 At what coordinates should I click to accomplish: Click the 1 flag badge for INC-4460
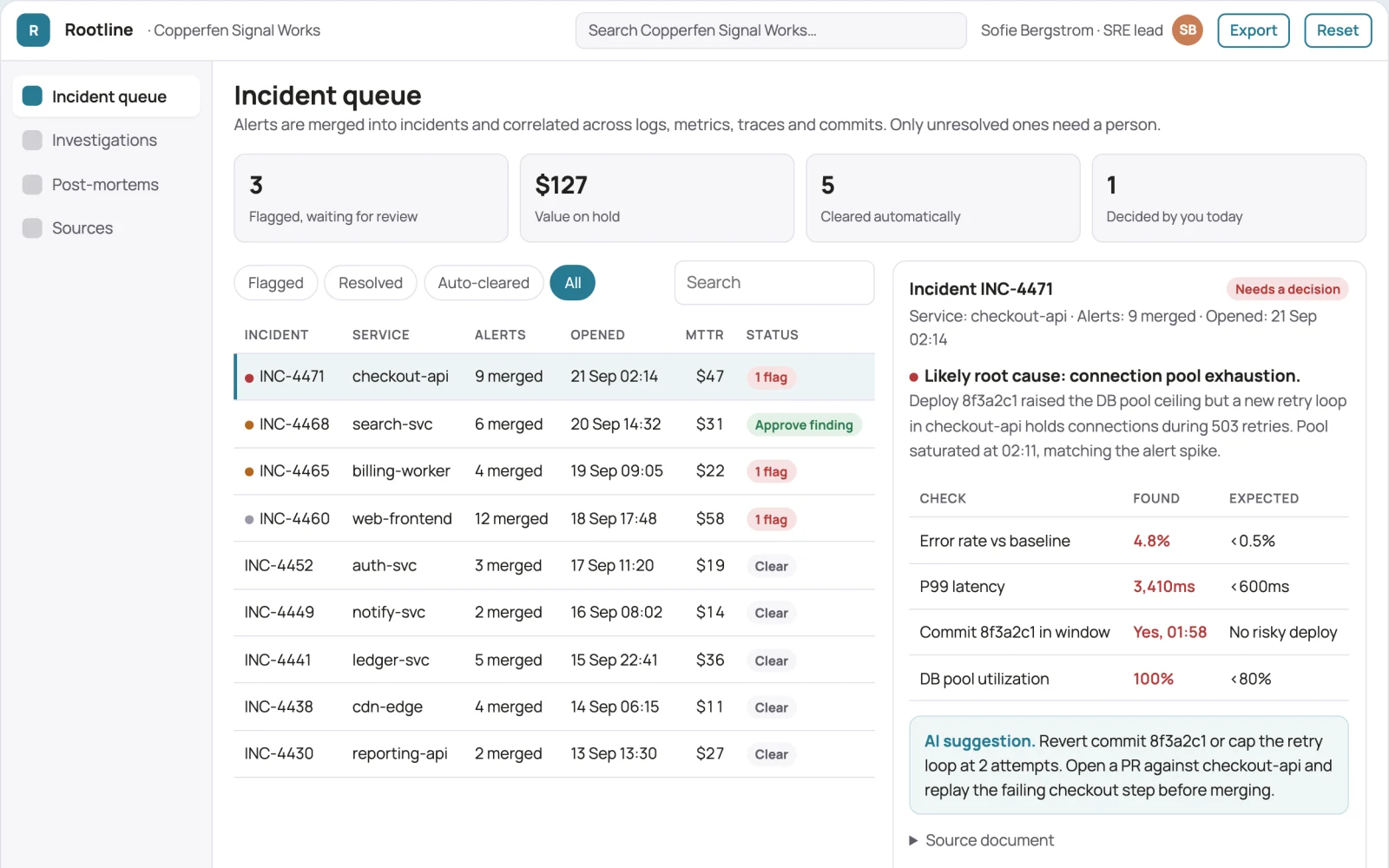[771, 519]
